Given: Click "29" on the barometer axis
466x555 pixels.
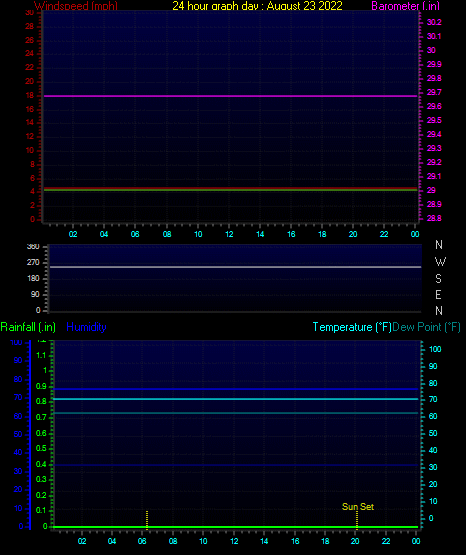Looking at the screenshot, I should pos(431,190).
